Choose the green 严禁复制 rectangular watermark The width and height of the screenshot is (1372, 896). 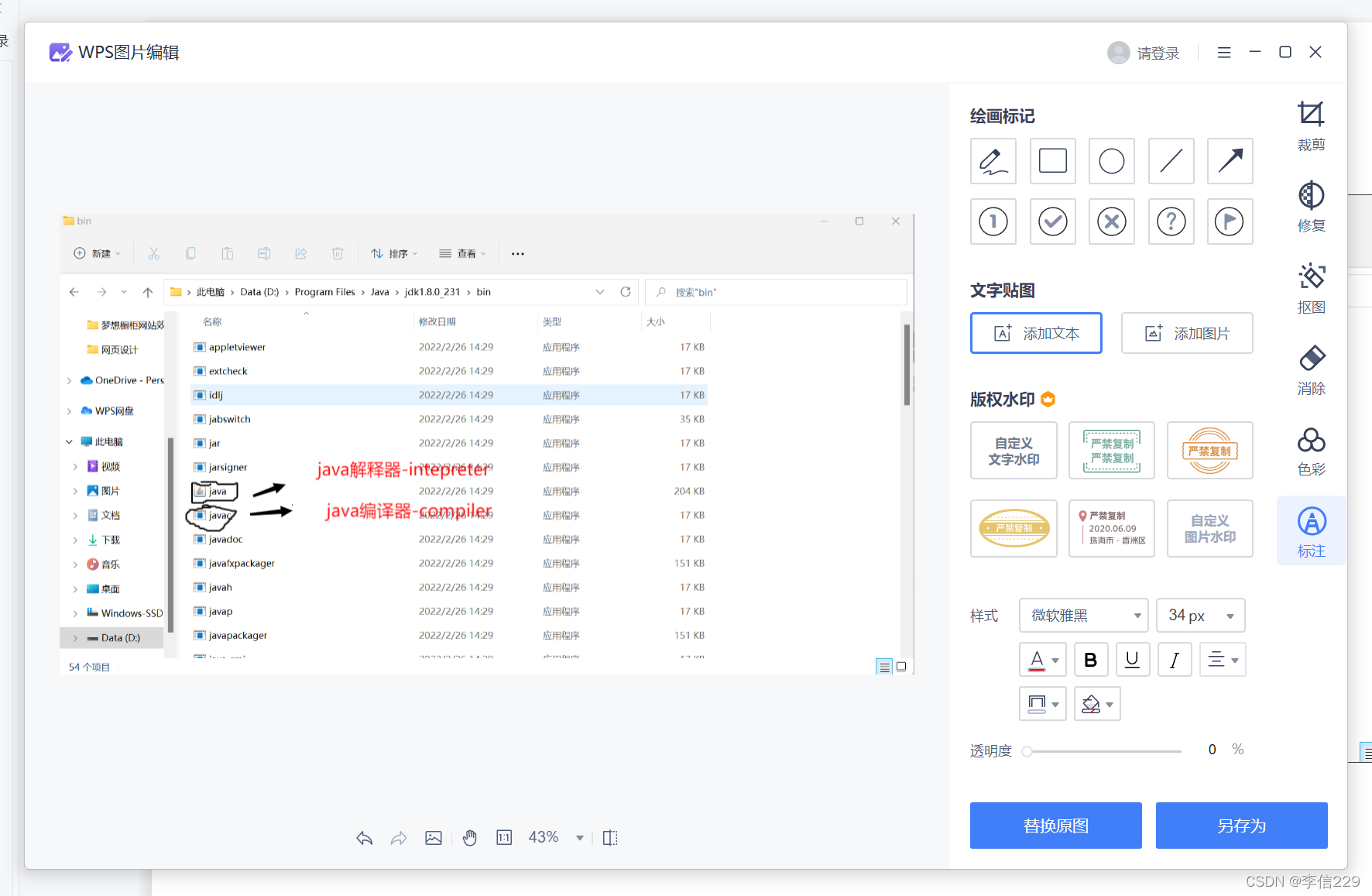tap(1111, 451)
